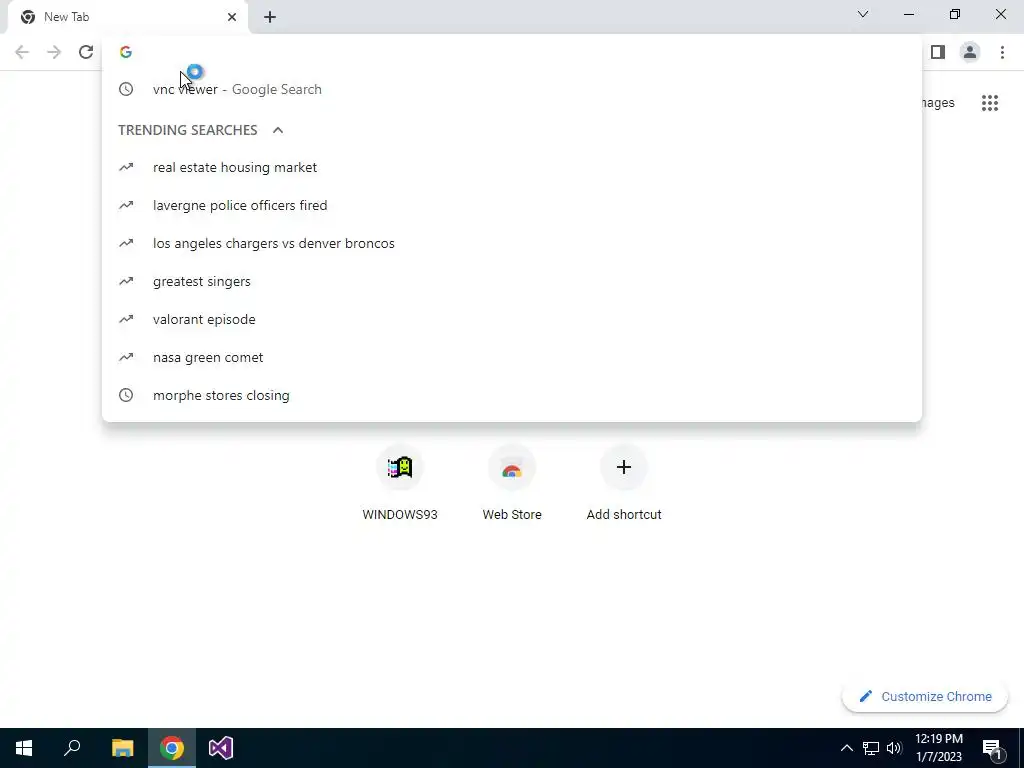Open the Windows Start menu
Viewport: 1024px width, 768px height.
pyautogui.click(x=24, y=748)
